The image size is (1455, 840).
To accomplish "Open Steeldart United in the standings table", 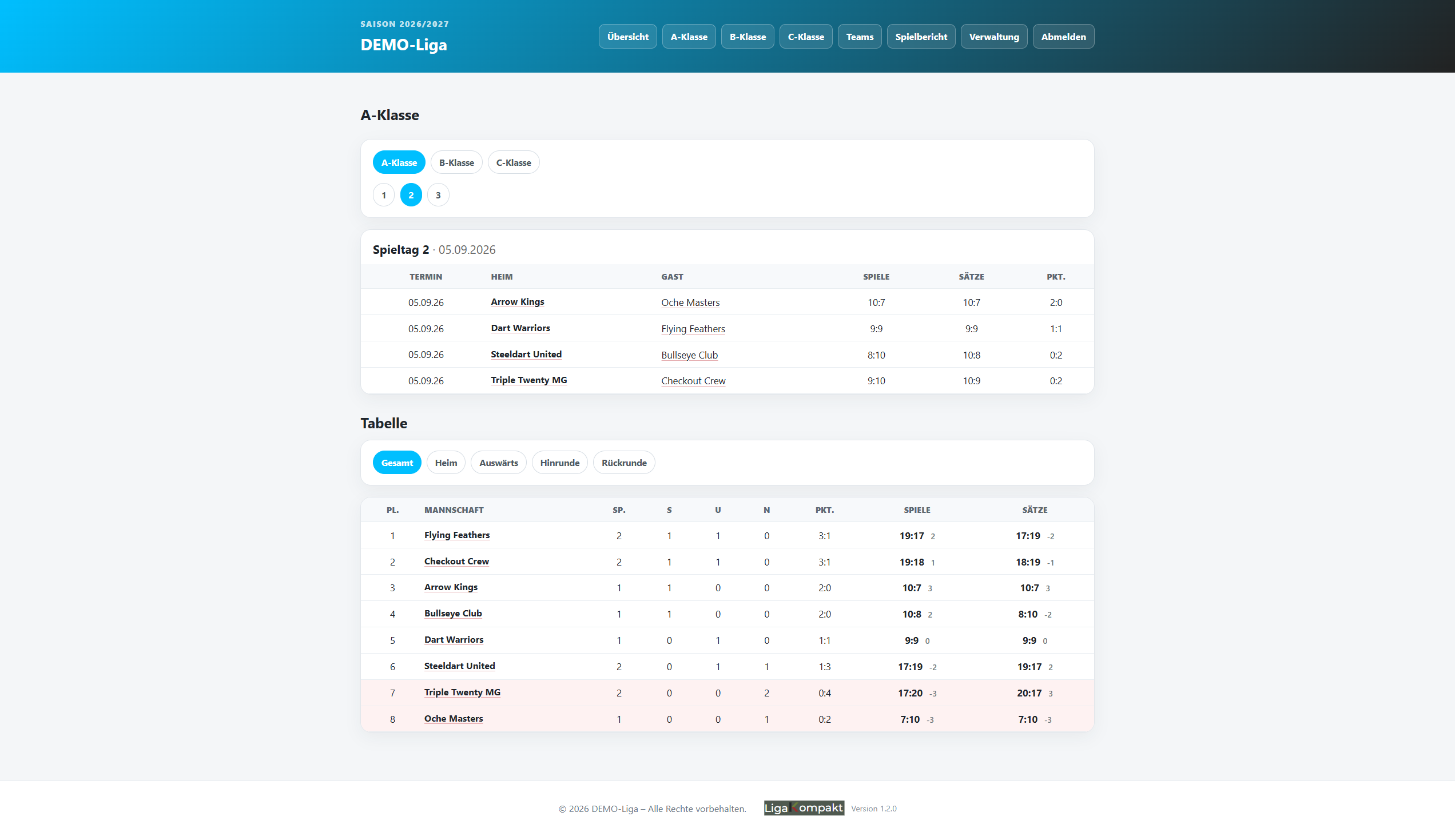I will pos(459,666).
